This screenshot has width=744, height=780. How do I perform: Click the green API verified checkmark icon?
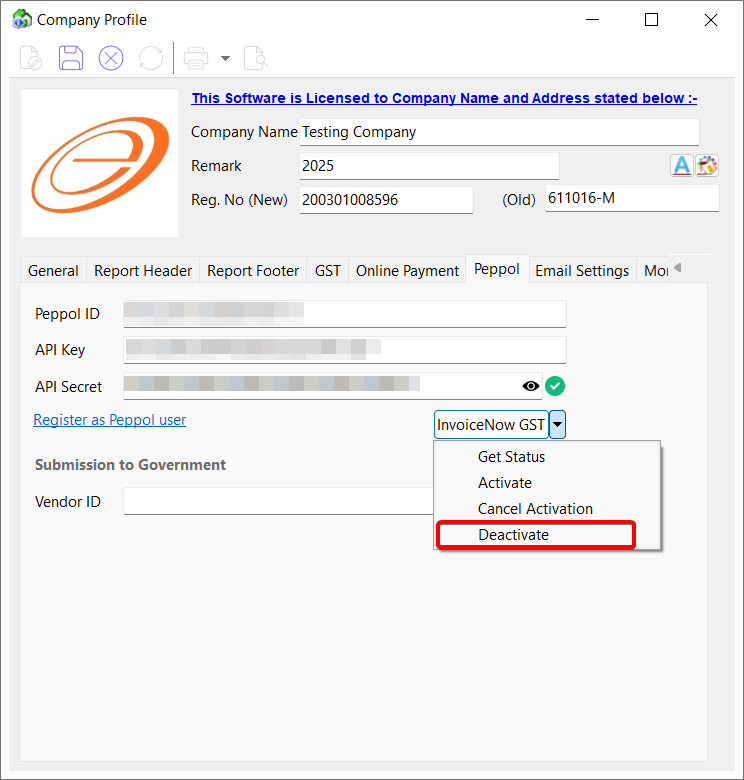click(556, 386)
